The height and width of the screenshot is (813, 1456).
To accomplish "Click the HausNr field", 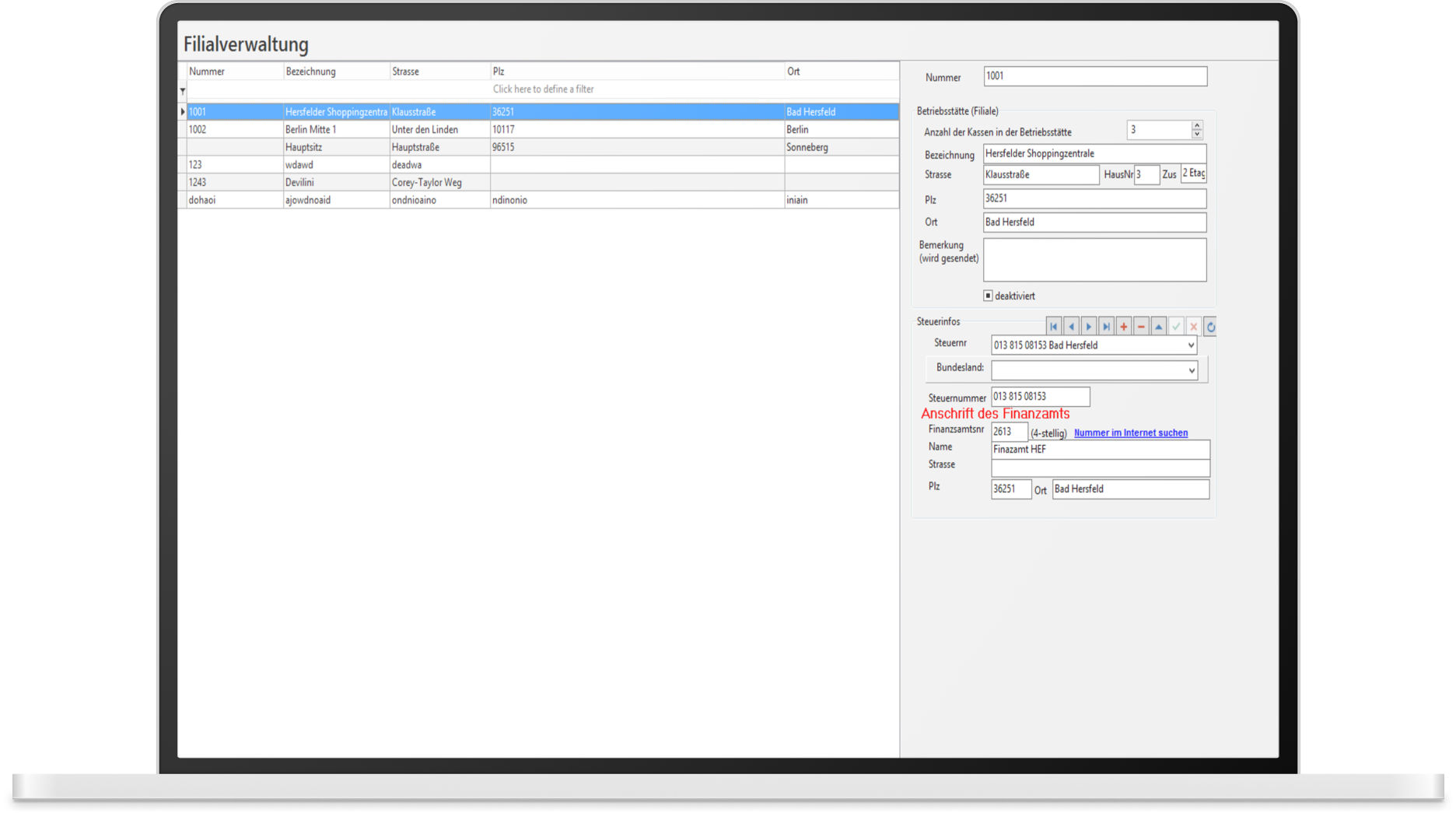I will [x=1146, y=175].
